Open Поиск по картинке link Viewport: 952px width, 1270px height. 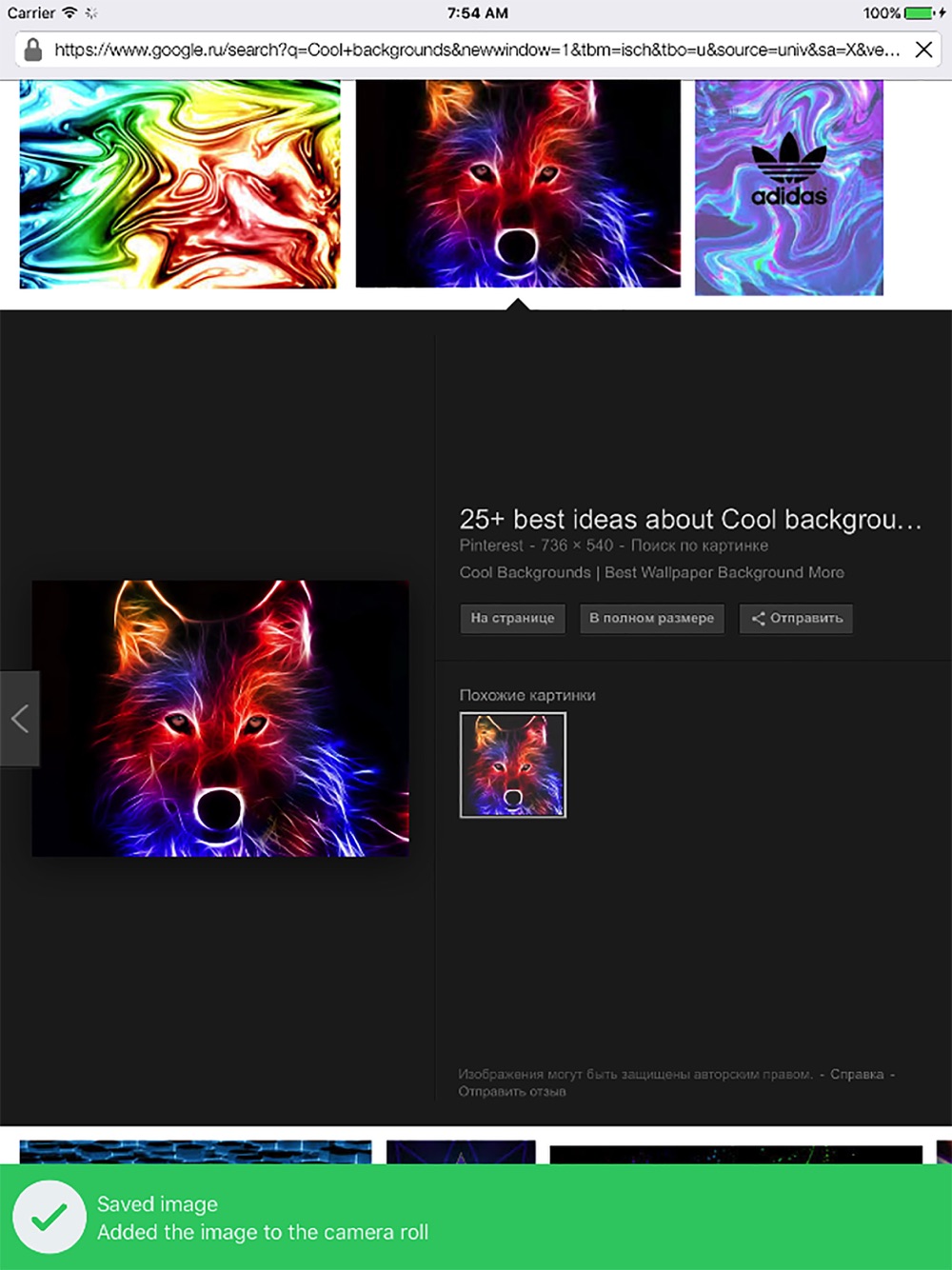[700, 546]
